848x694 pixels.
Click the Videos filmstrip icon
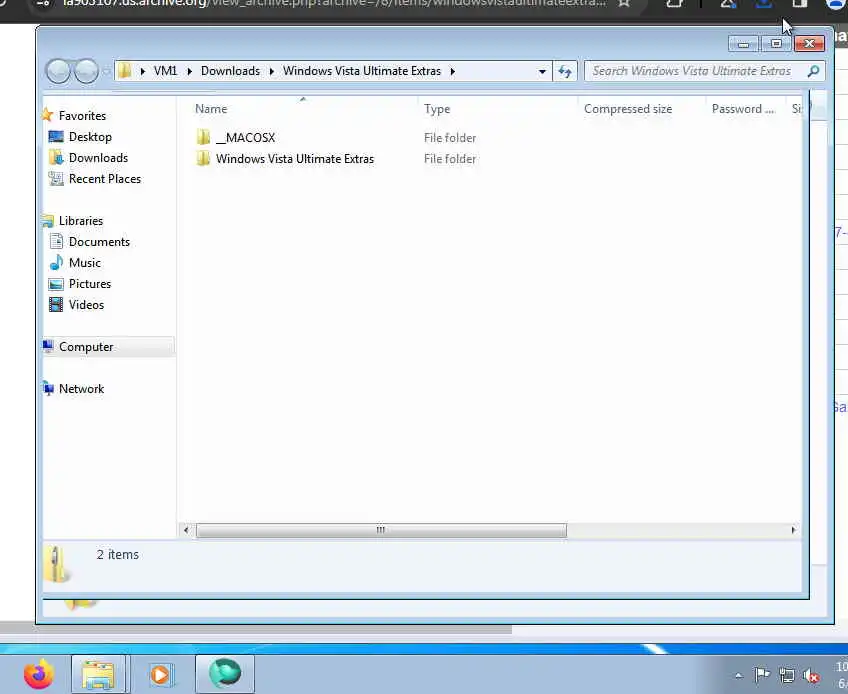(56, 305)
